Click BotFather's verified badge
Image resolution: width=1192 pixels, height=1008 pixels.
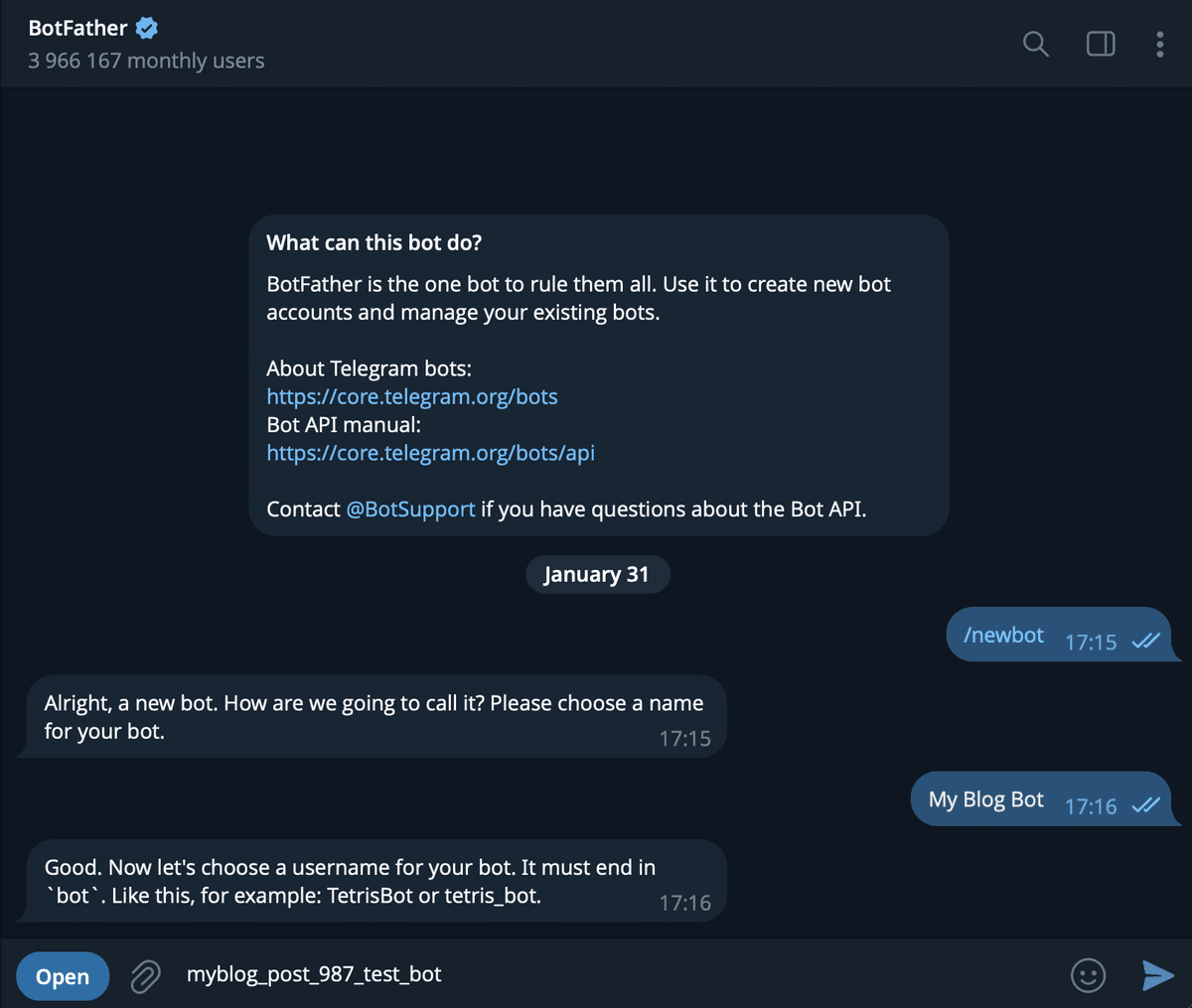tap(145, 28)
